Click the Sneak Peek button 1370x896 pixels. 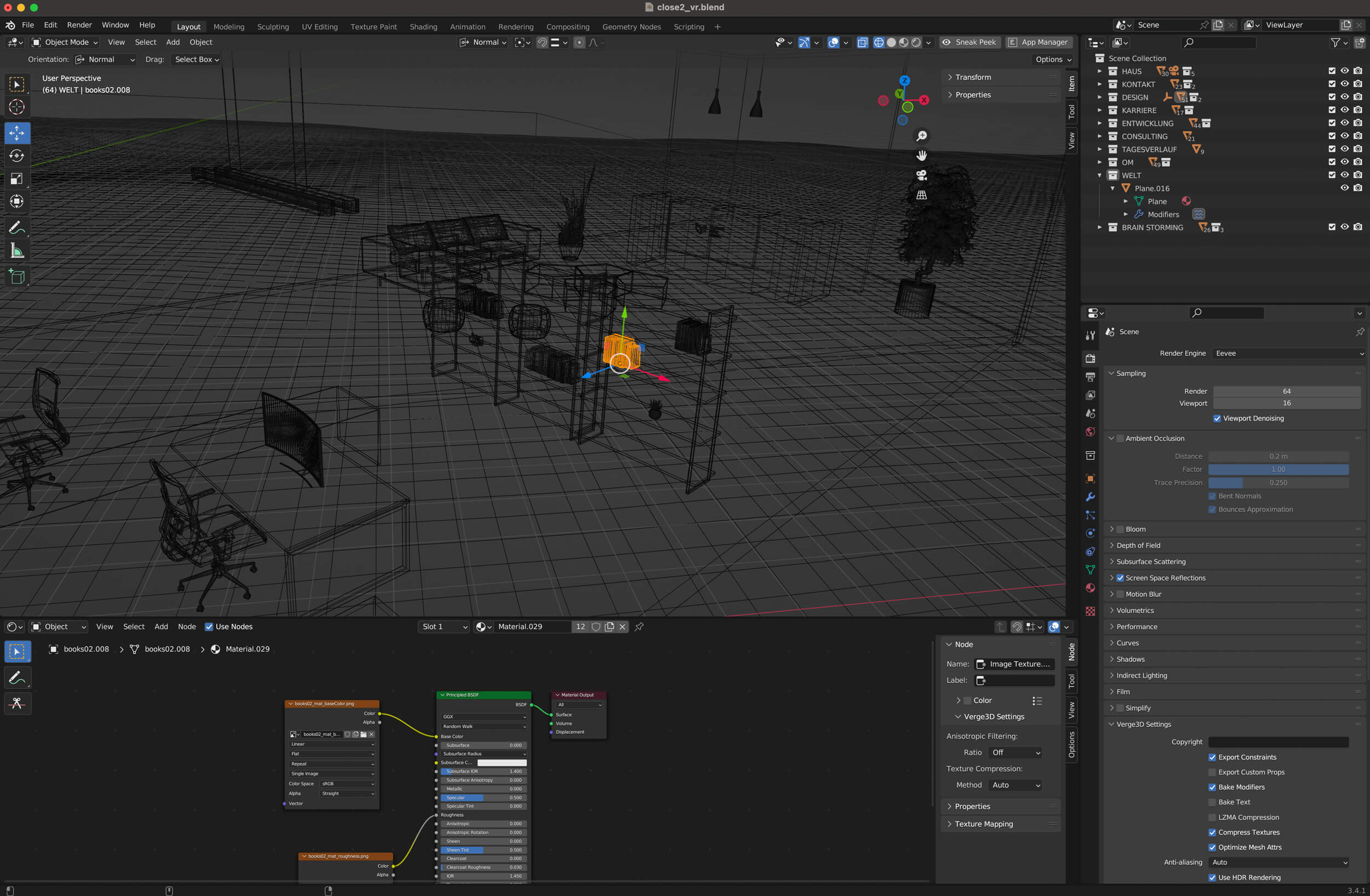(970, 42)
